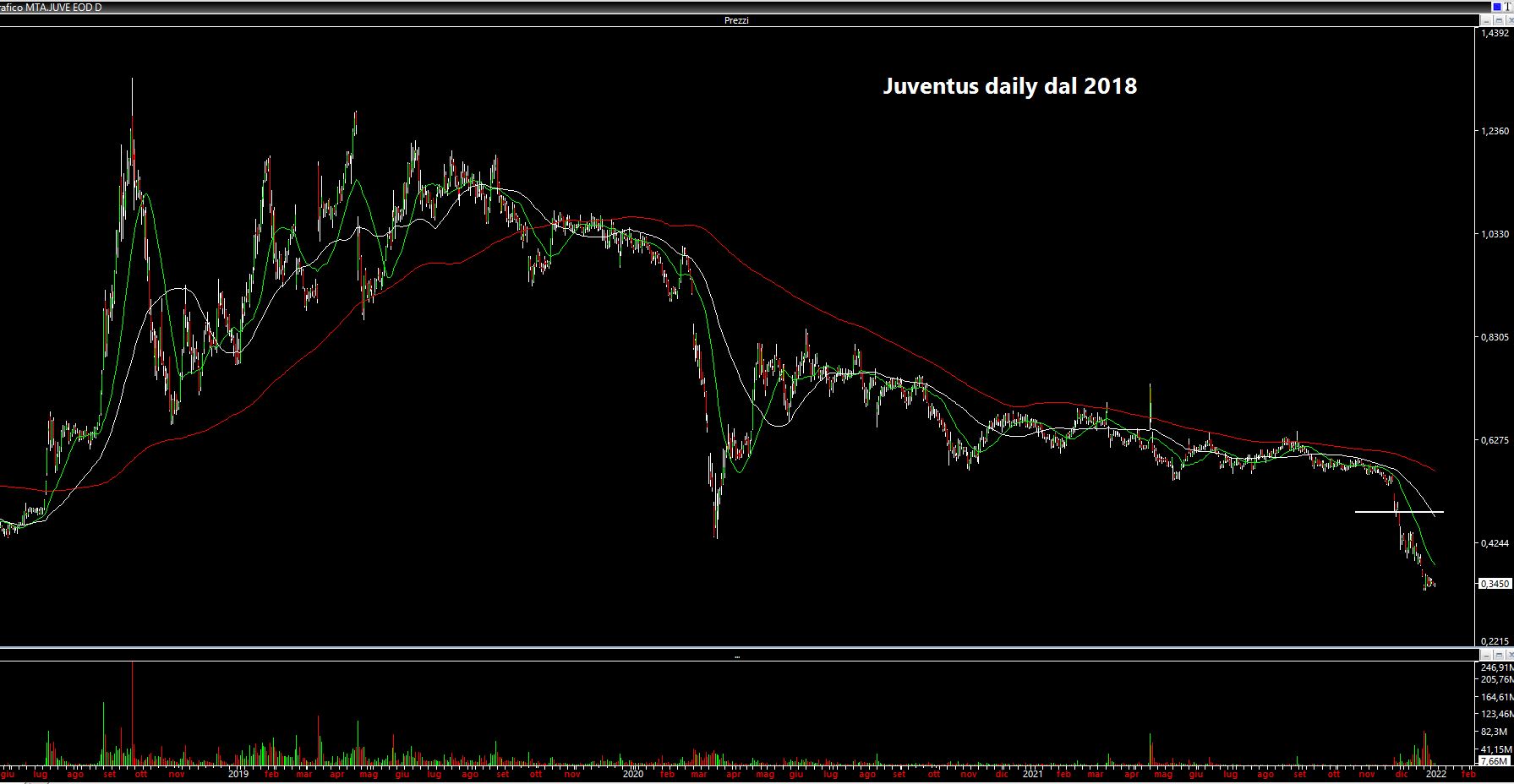The image size is (1514, 784).
Task: Click the 1,0330 price axis label
Action: point(1495,234)
